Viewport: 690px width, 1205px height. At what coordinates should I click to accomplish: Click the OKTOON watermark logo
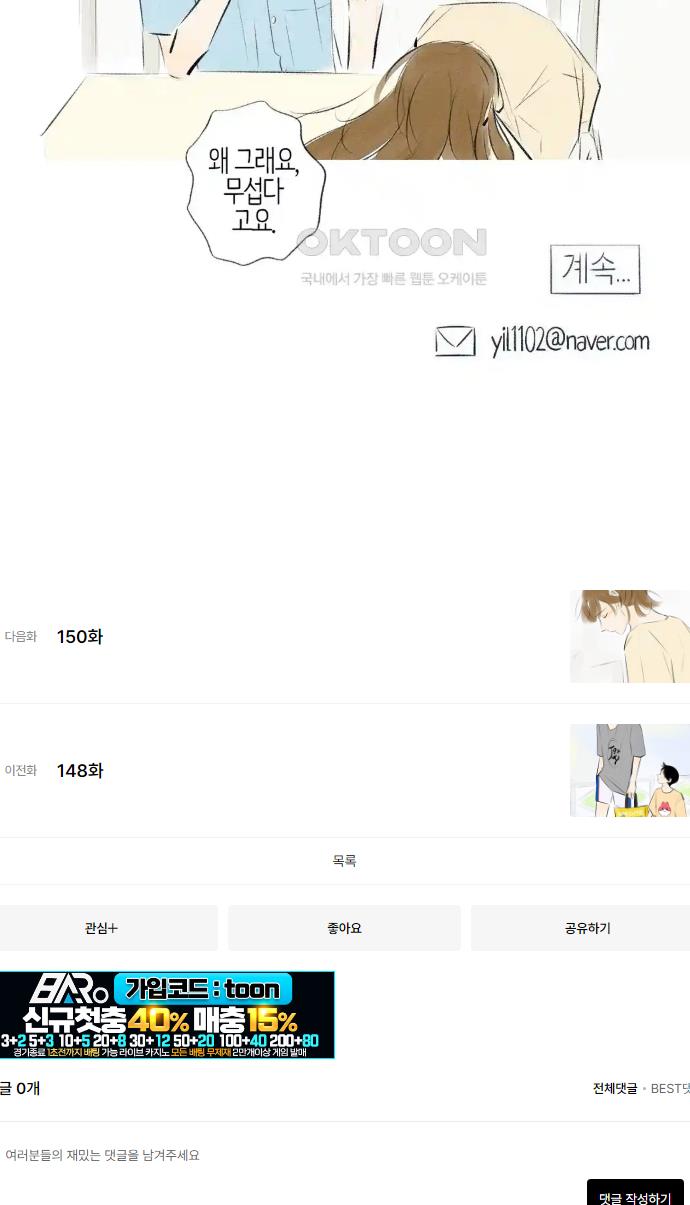coord(391,243)
